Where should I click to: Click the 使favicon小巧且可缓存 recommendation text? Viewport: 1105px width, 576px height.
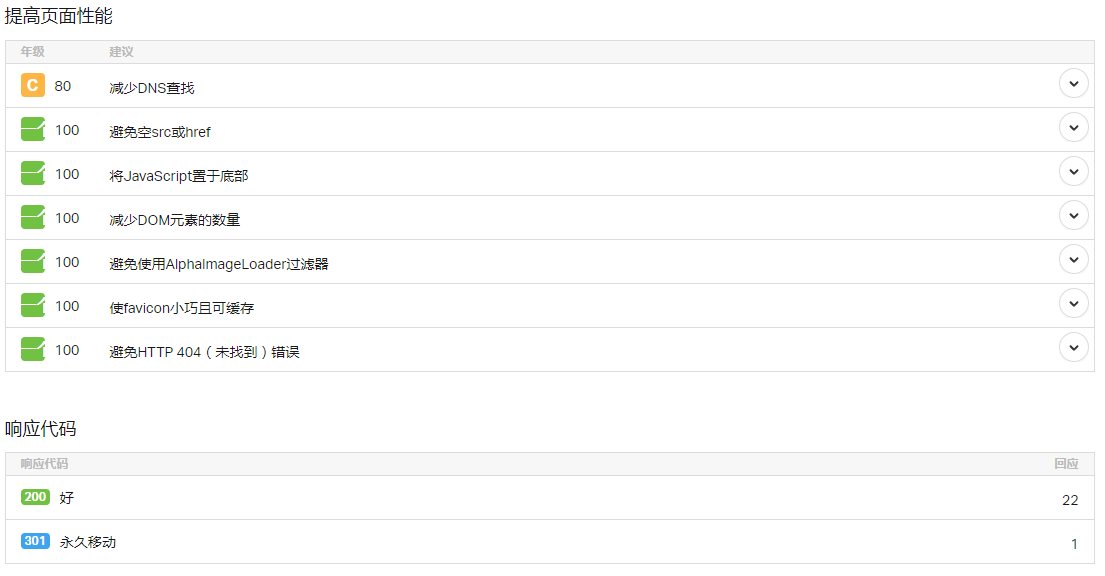point(182,308)
